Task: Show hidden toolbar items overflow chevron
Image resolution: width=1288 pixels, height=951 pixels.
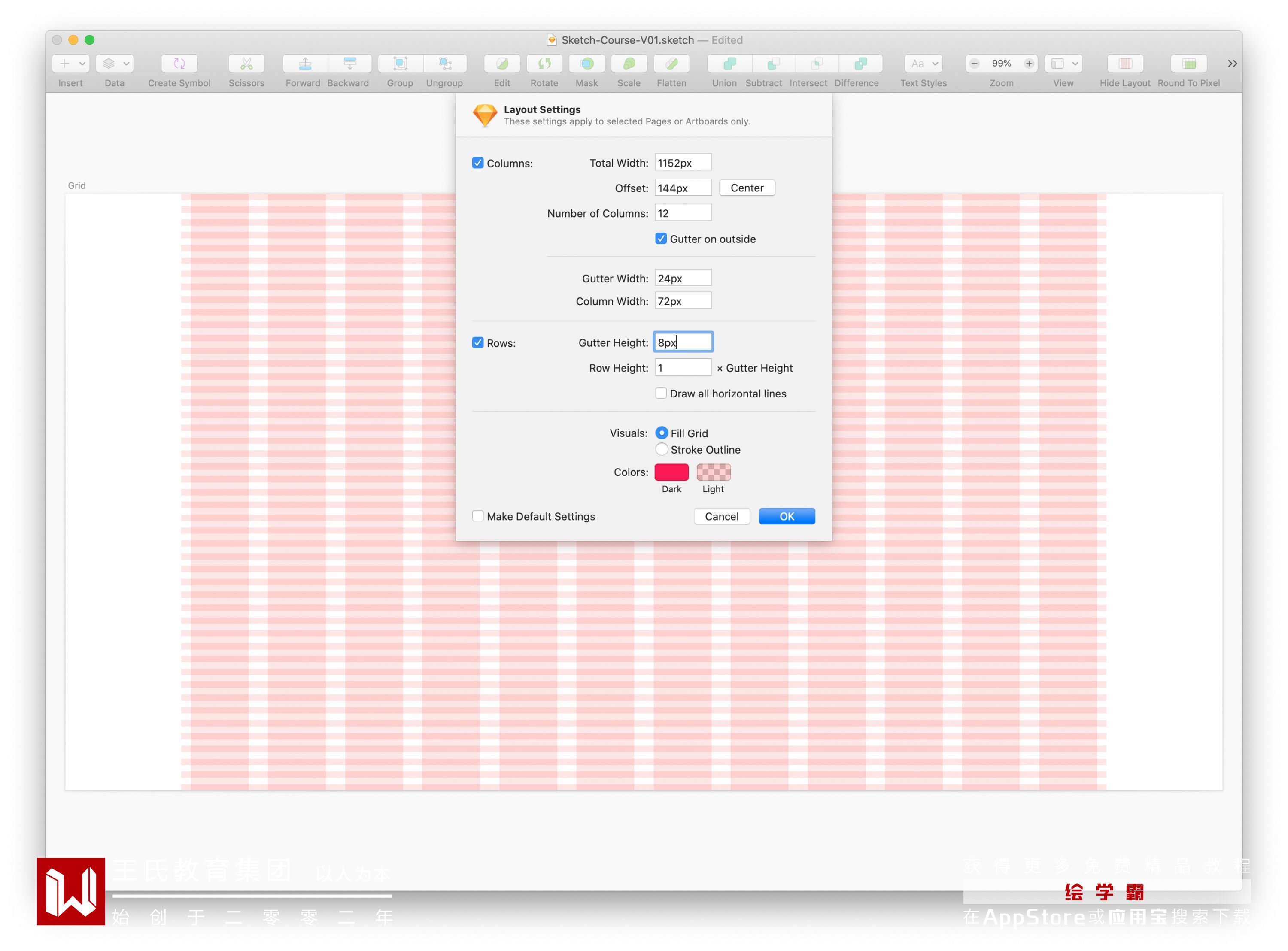Action: pos(1232,64)
